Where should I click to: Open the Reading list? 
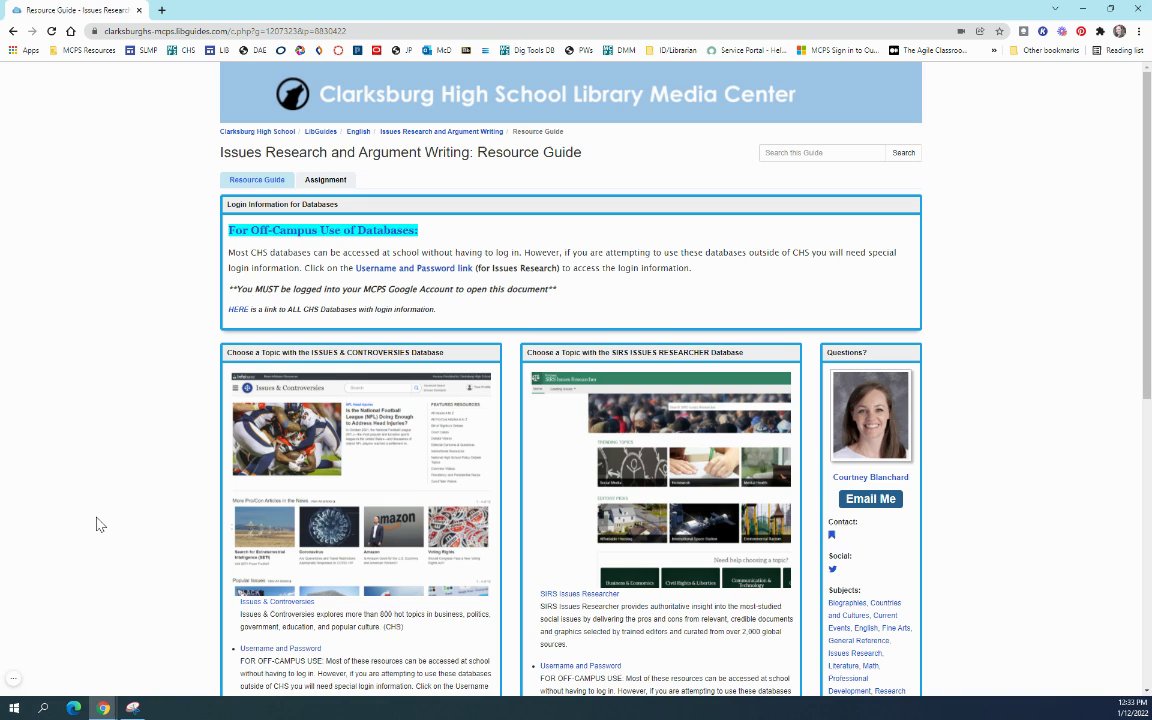click(x=1117, y=51)
